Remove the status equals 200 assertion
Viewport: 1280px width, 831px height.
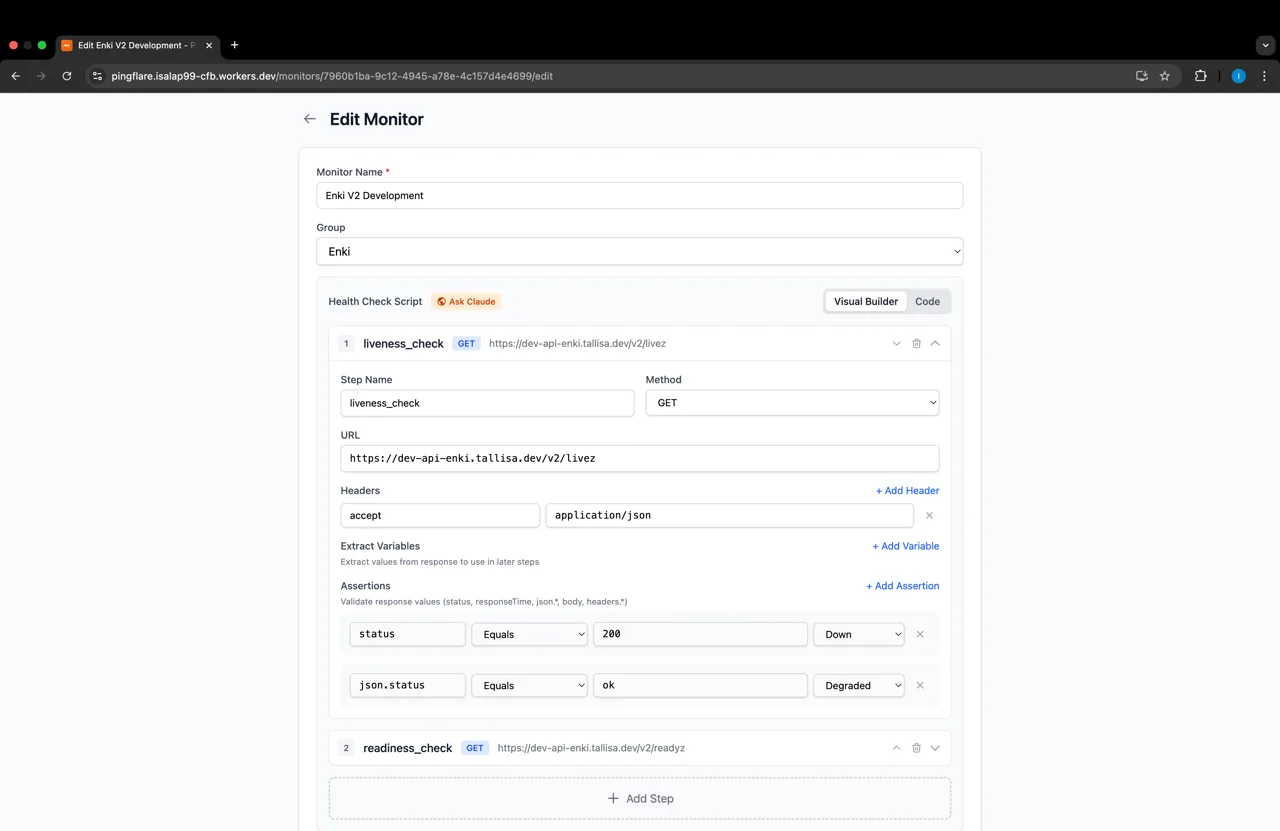point(920,634)
